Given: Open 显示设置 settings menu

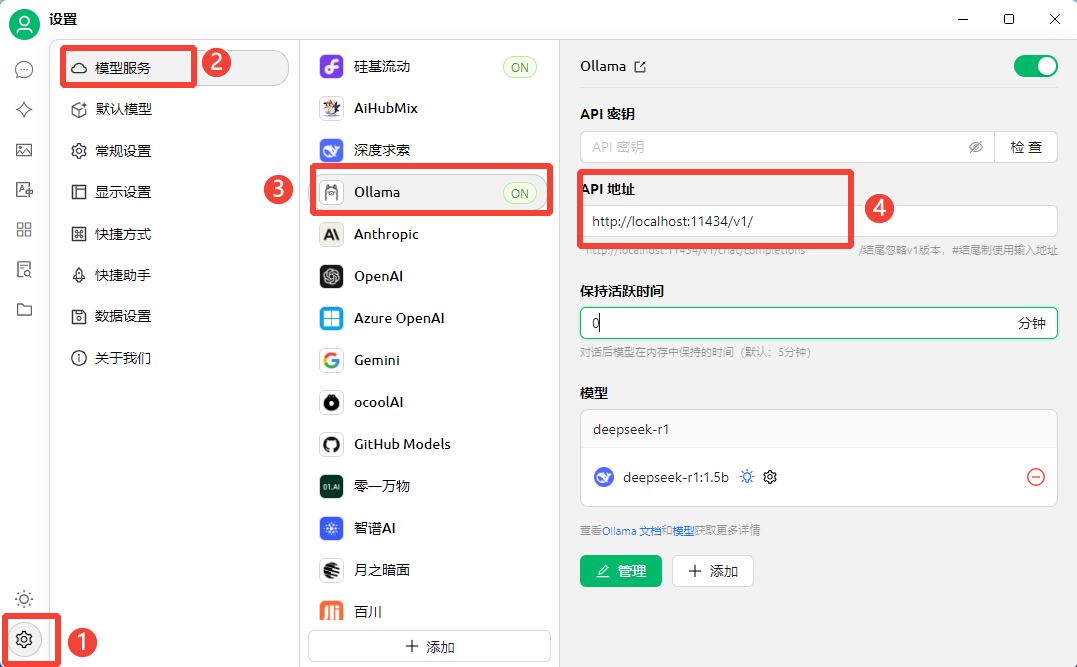Looking at the screenshot, I should (x=175, y=192).
